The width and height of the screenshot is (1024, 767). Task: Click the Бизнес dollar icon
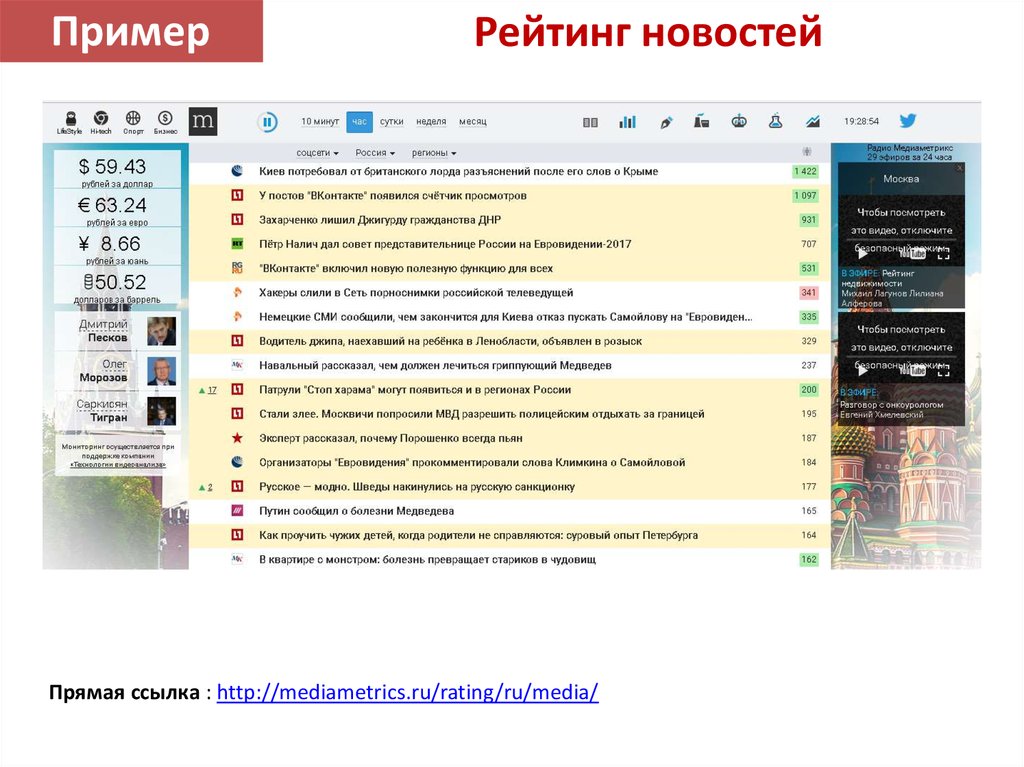point(165,120)
